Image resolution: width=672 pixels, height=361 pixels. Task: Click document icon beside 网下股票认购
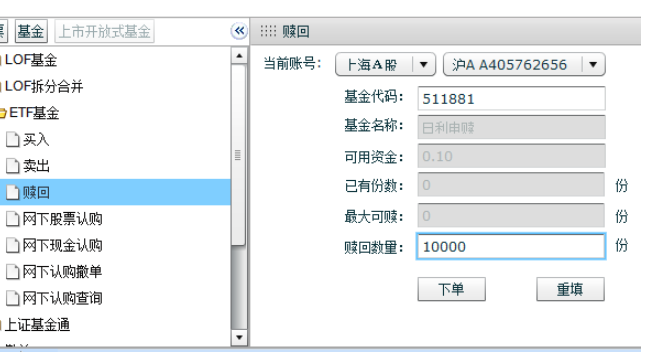click(x=13, y=219)
